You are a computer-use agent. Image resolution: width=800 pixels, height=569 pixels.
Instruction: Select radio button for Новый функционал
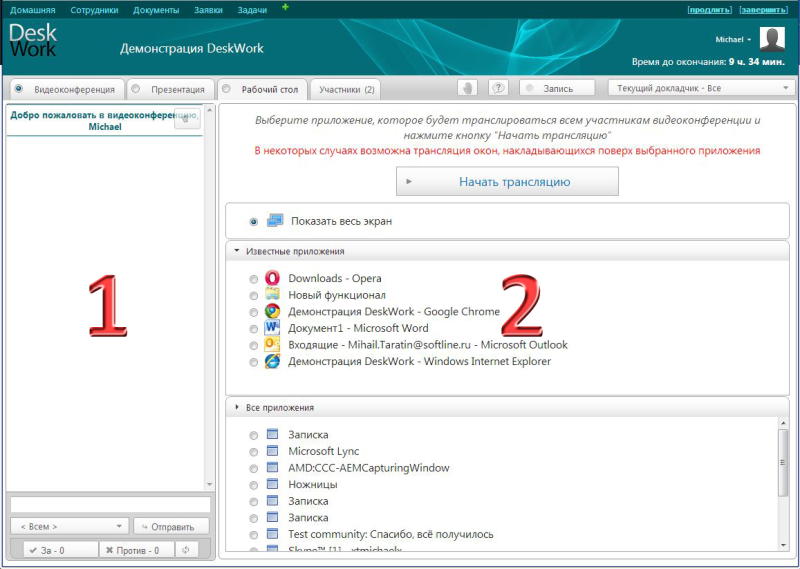coord(254,295)
